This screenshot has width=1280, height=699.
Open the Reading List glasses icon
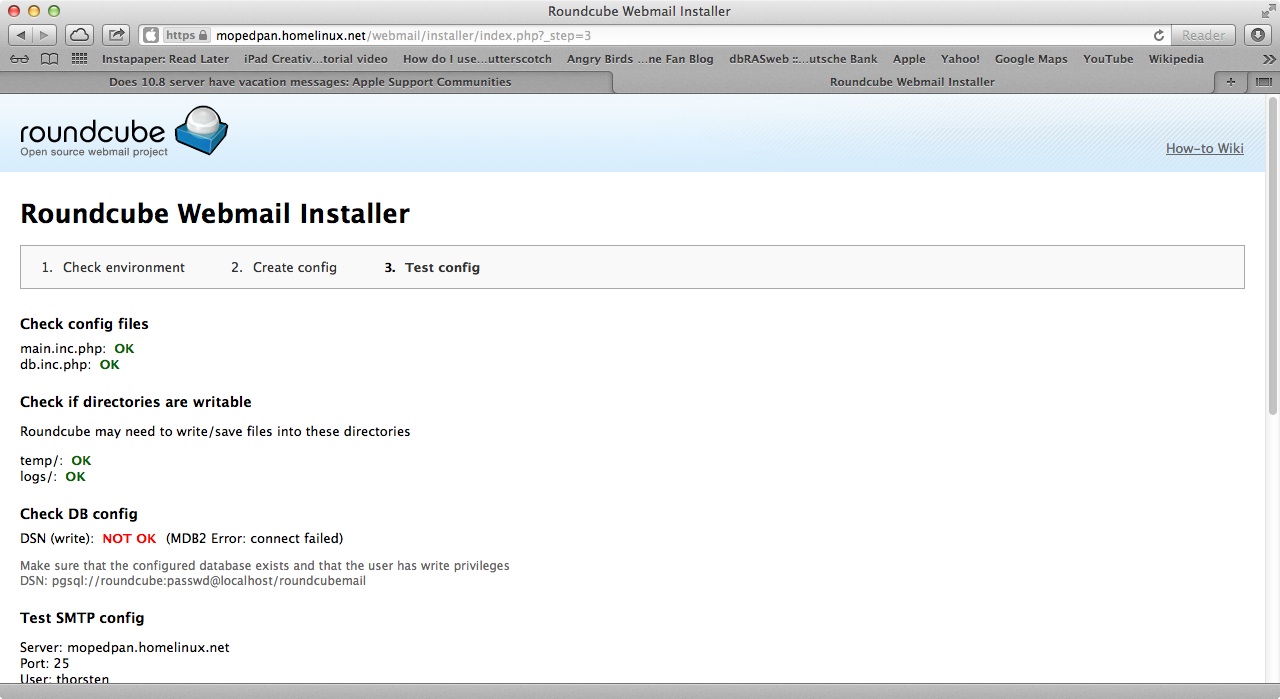(x=21, y=59)
